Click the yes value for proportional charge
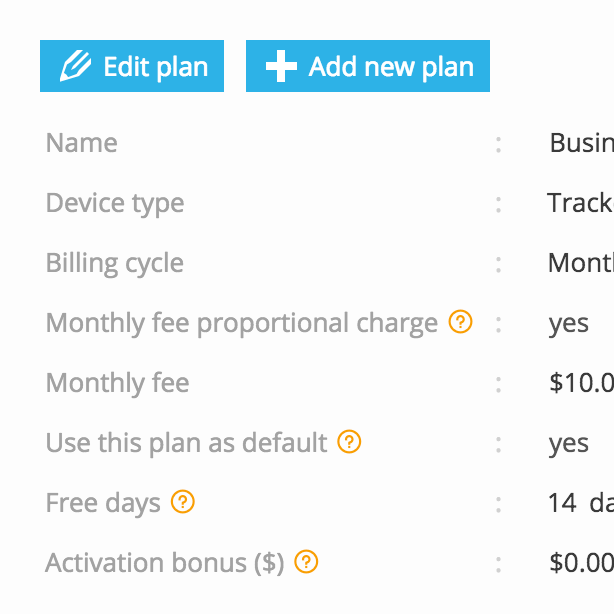 tap(569, 323)
